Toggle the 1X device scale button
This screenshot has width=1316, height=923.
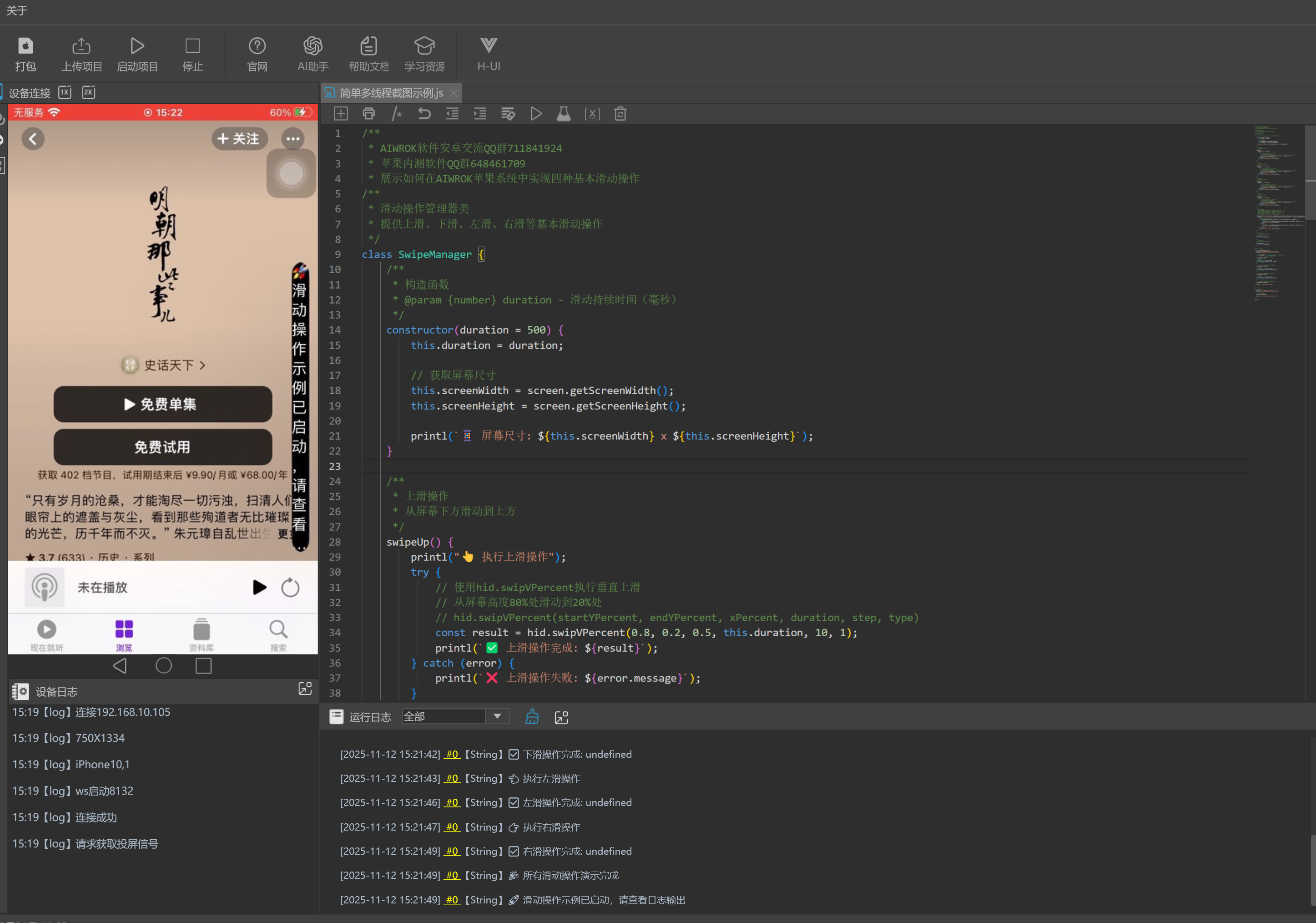coord(65,92)
